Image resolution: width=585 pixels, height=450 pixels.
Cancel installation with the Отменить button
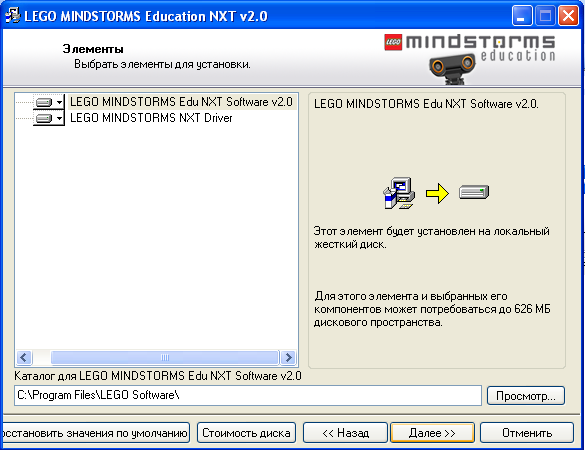527,433
